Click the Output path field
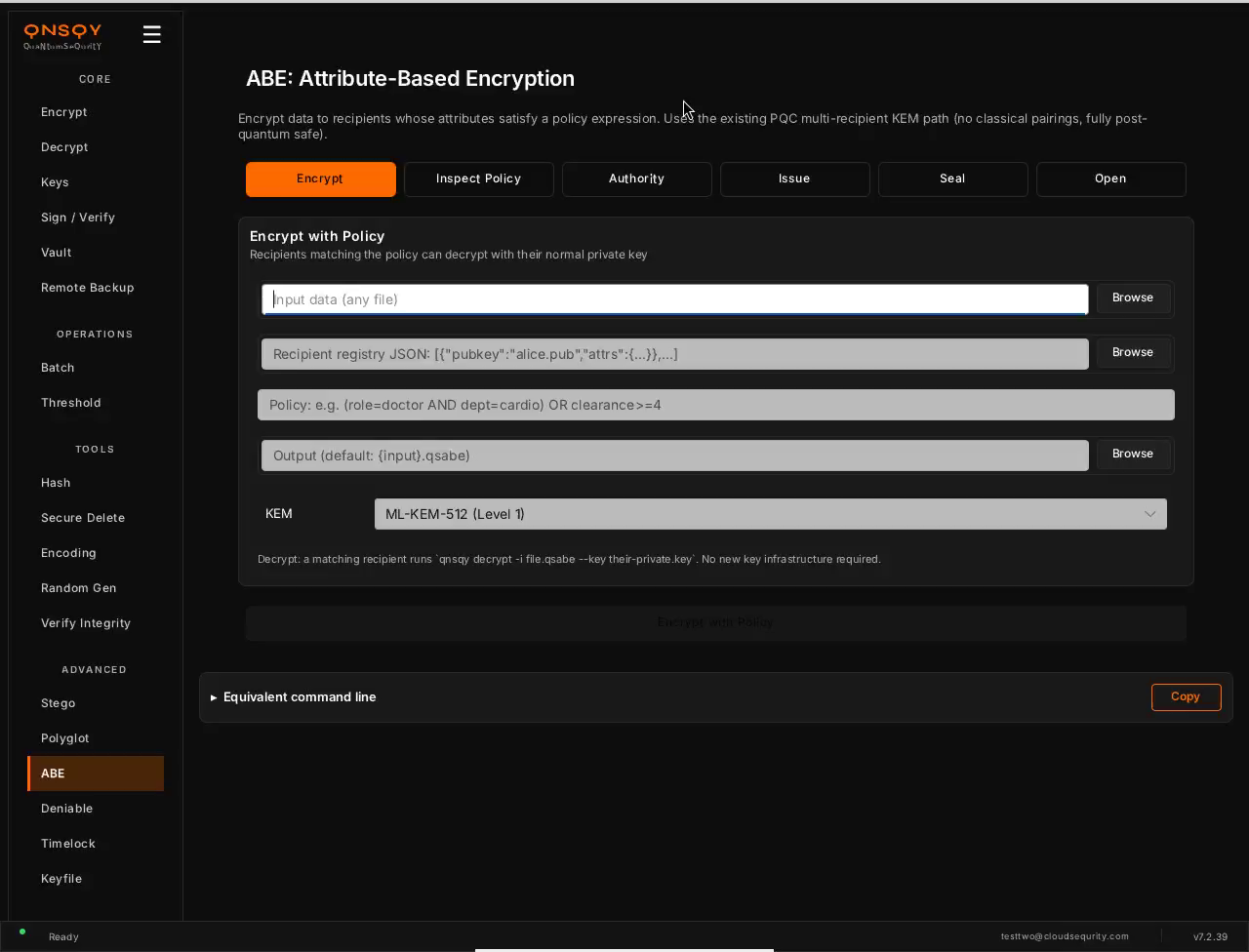This screenshot has height=952, width=1249. pyautogui.click(x=674, y=456)
